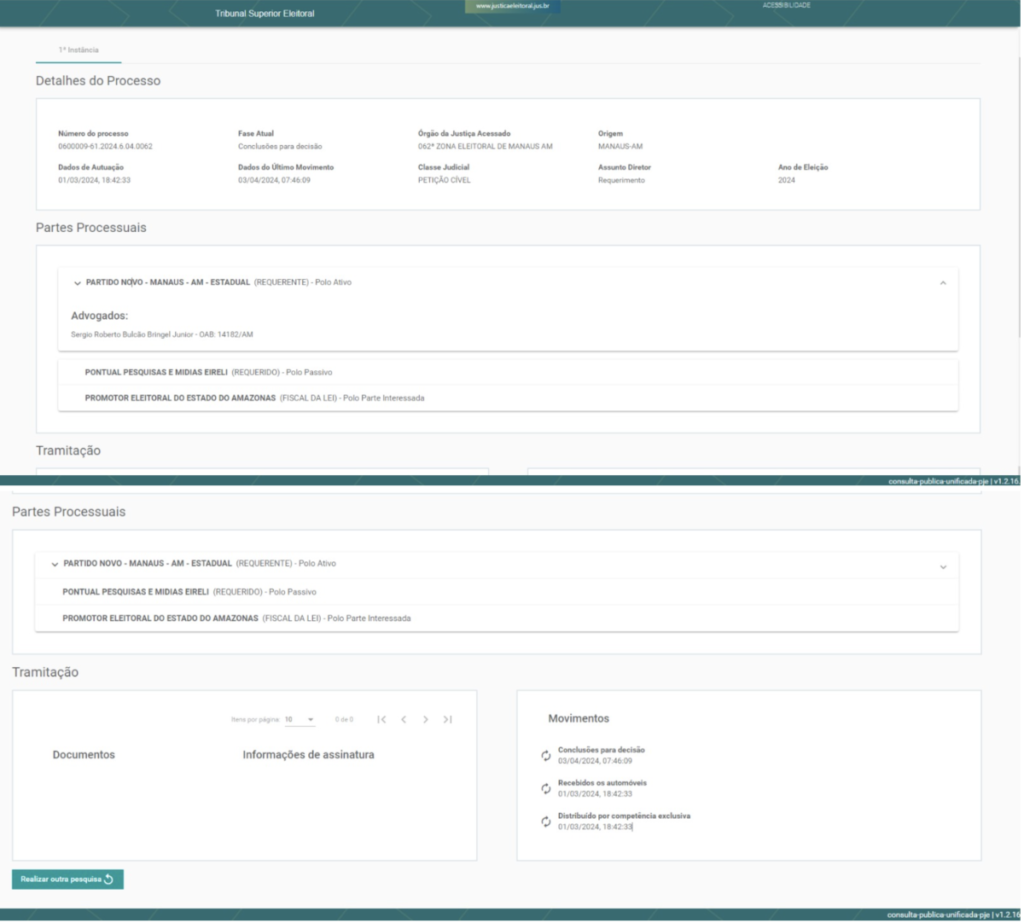The height and width of the screenshot is (923, 1024).
Task: Open ACESSIBILIDADE in the top header
Action: point(784,6)
